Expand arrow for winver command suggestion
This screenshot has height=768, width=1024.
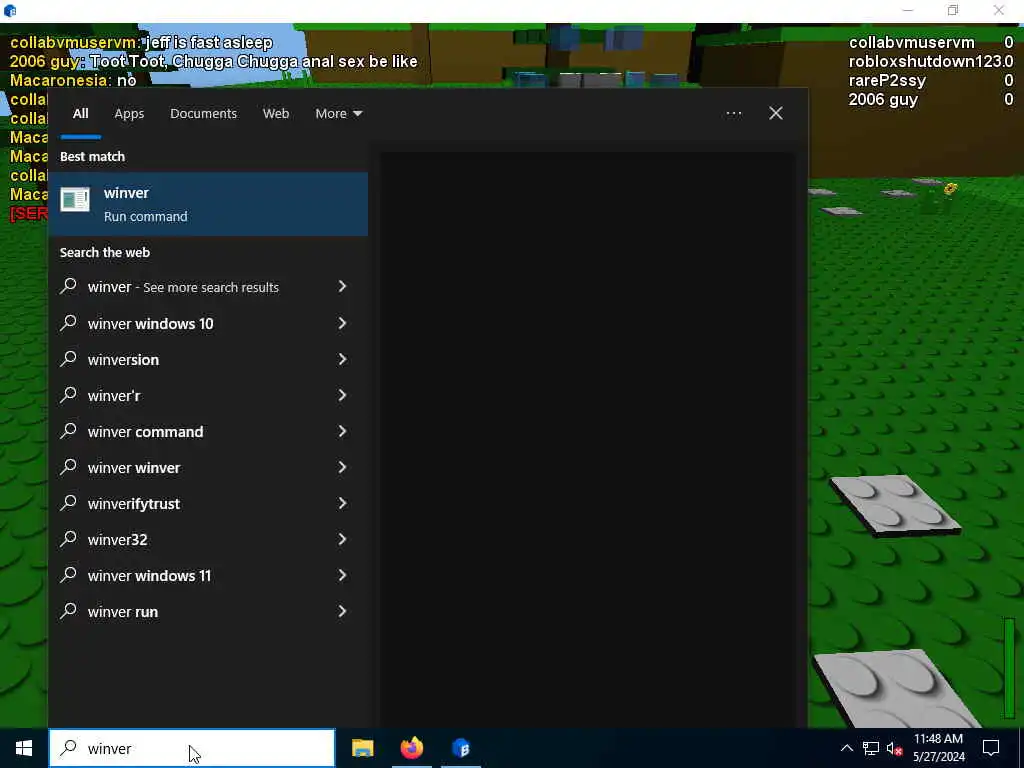[342, 431]
